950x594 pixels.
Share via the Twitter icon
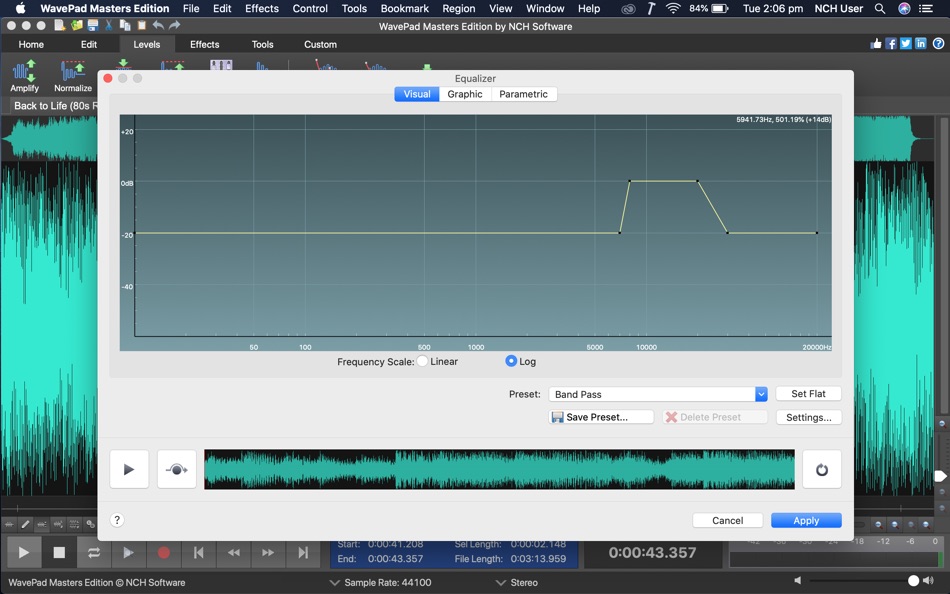click(906, 44)
